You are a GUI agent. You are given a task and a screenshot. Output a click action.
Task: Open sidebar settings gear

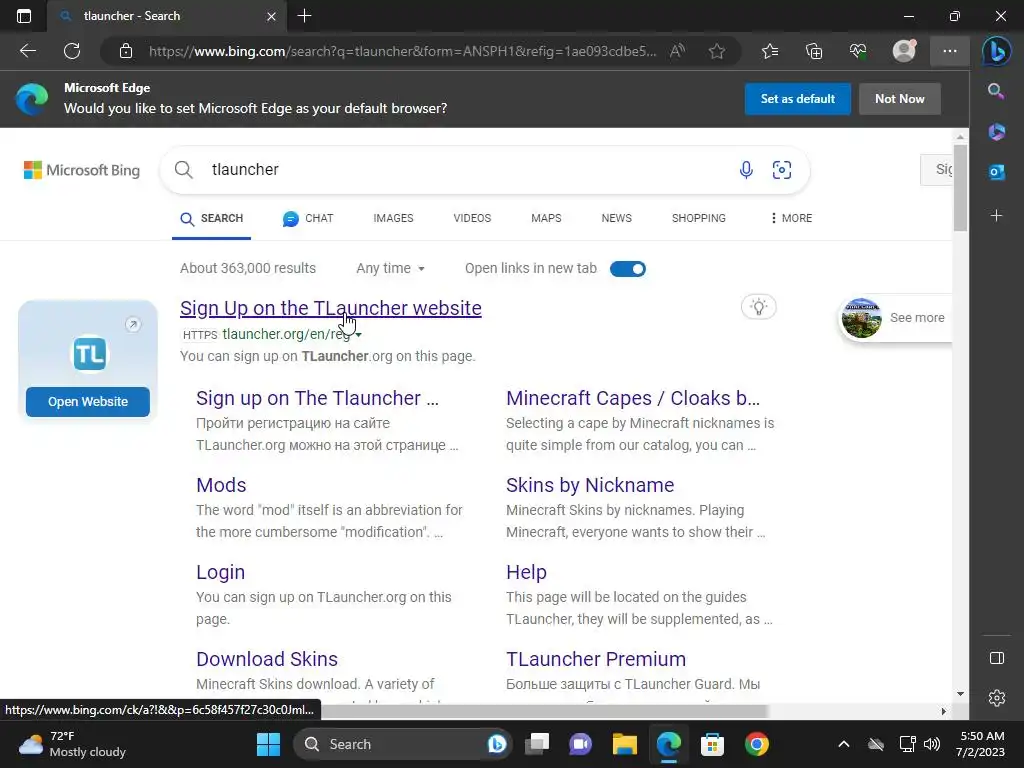(x=997, y=698)
